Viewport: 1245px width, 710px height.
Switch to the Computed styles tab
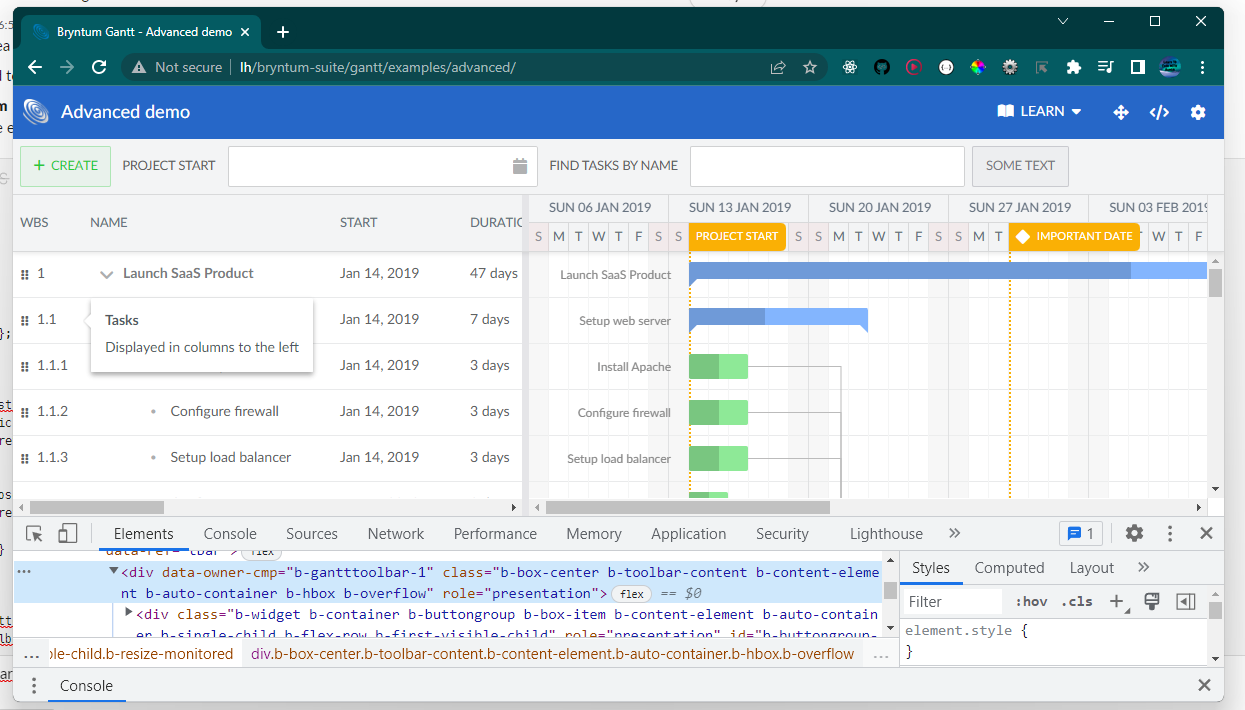tap(1008, 567)
